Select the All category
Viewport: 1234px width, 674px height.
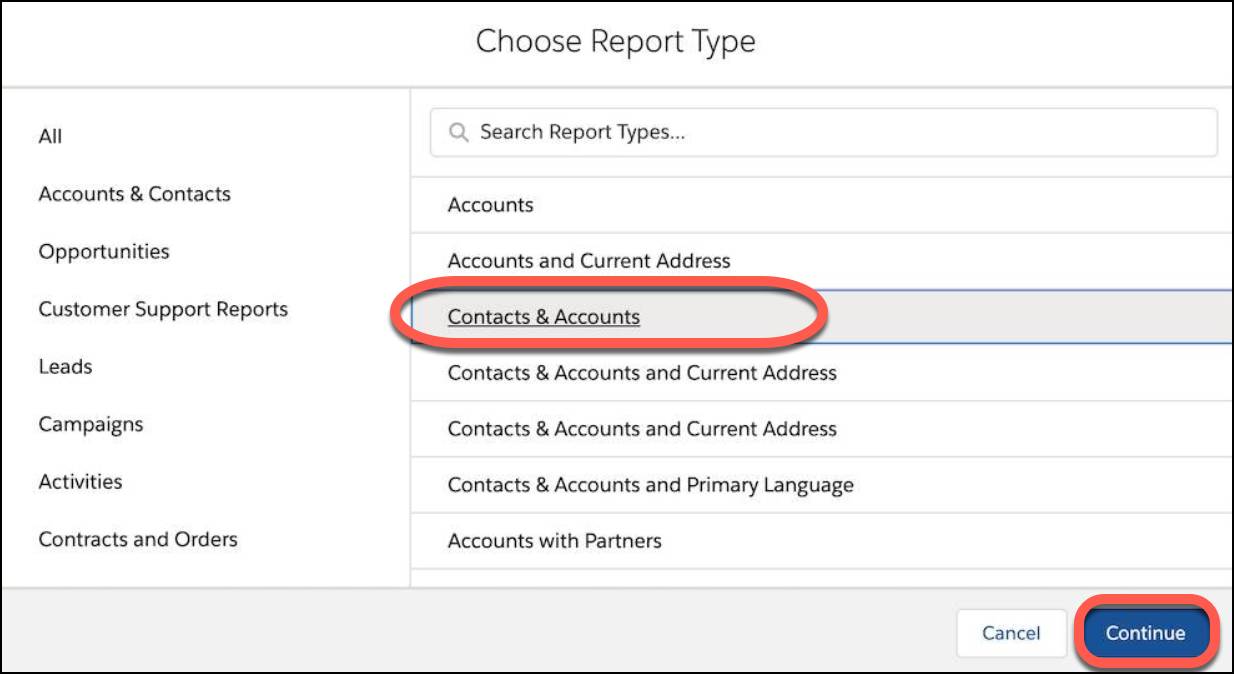(50, 136)
